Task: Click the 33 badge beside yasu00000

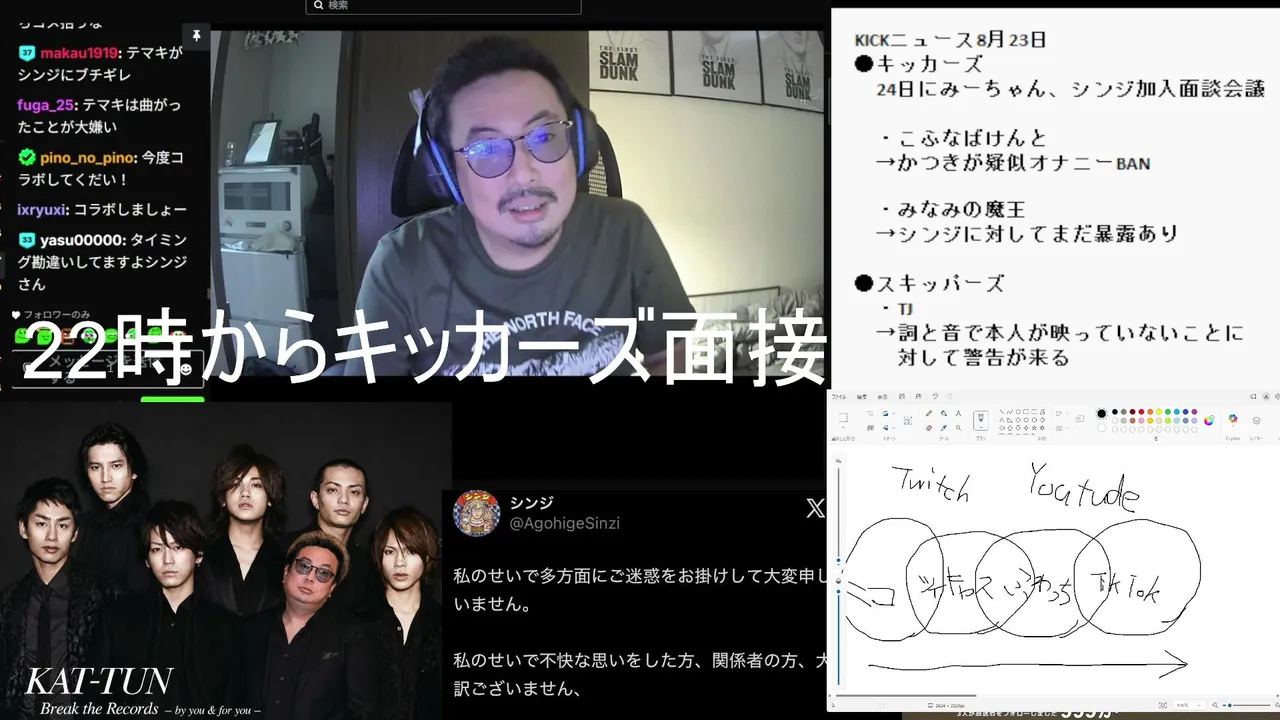Action: [x=27, y=240]
